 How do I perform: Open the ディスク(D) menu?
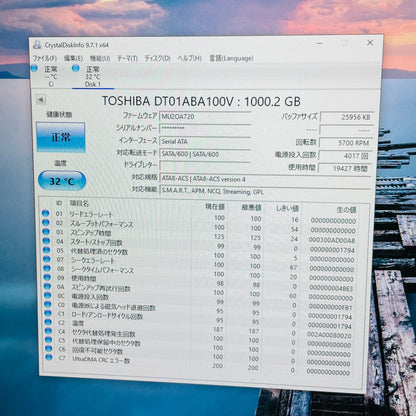[x=157, y=58]
